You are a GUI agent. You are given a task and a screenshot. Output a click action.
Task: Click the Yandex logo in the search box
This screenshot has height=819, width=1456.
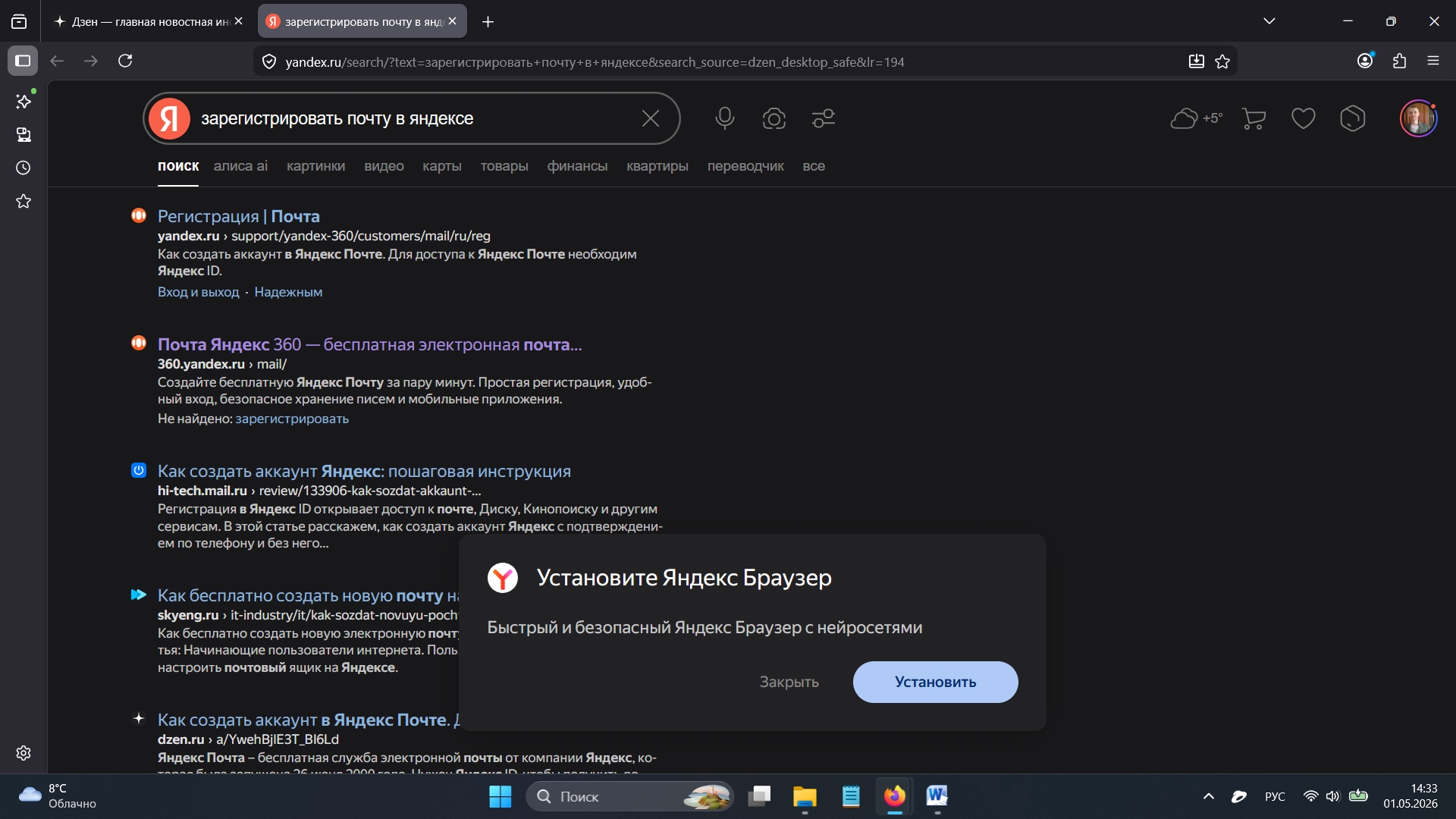(169, 118)
